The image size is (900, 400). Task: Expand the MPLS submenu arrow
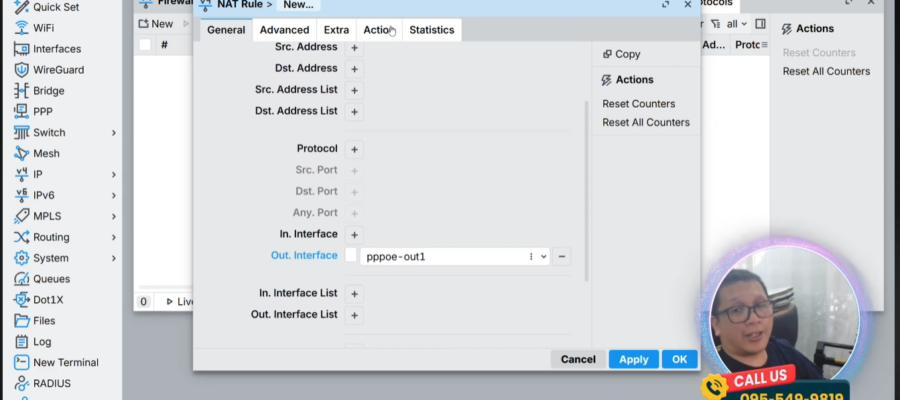point(114,216)
